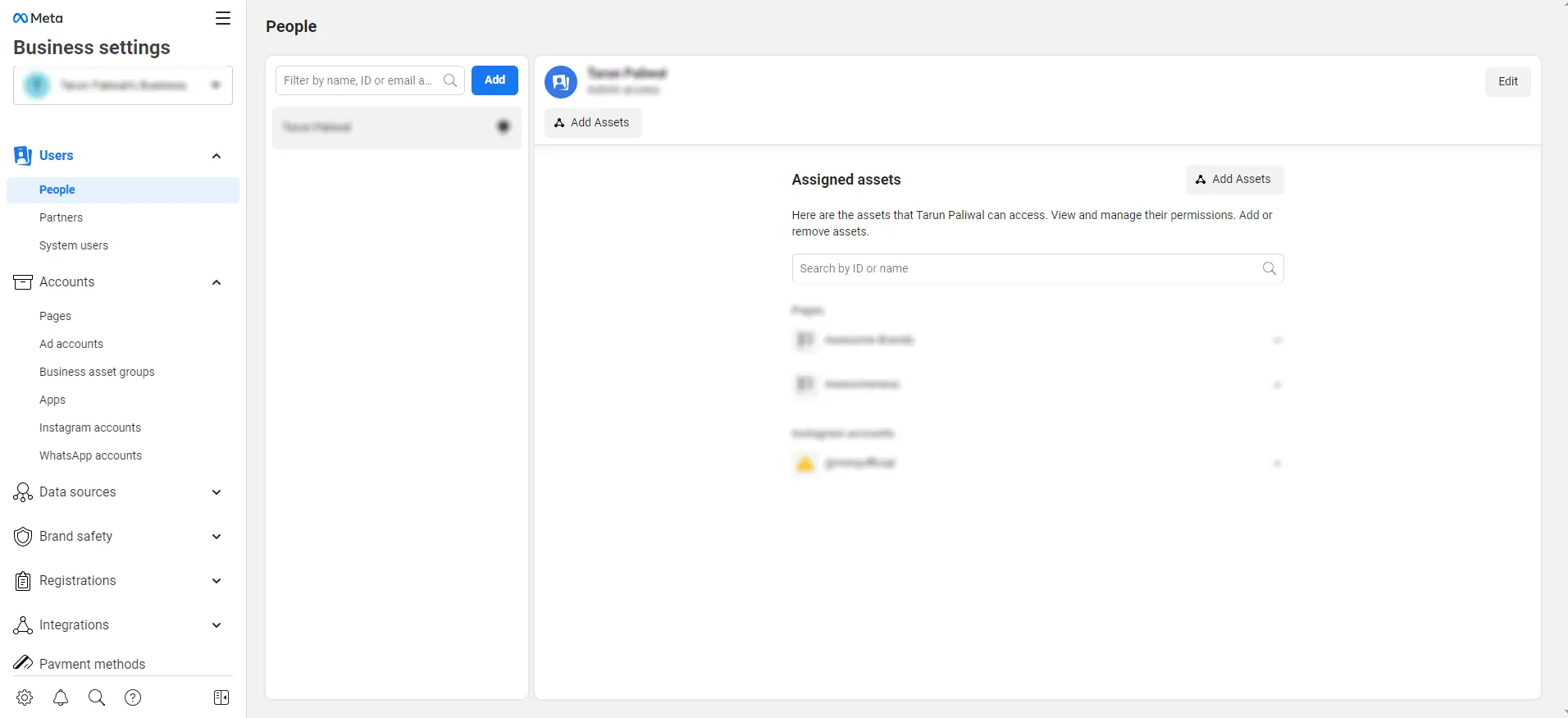This screenshot has width=1568, height=718.
Task: Click the Data sources label
Action: 78,492
